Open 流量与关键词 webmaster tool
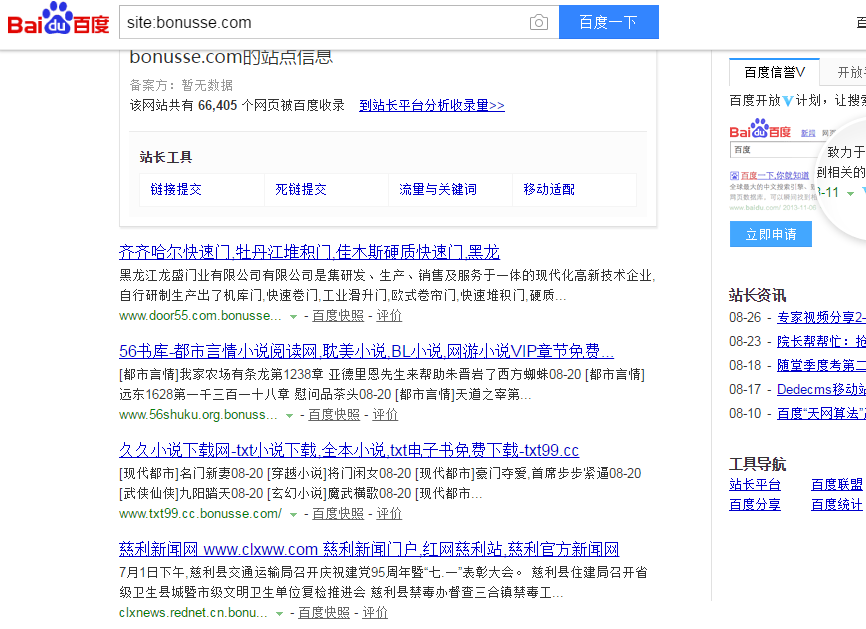 (438, 189)
